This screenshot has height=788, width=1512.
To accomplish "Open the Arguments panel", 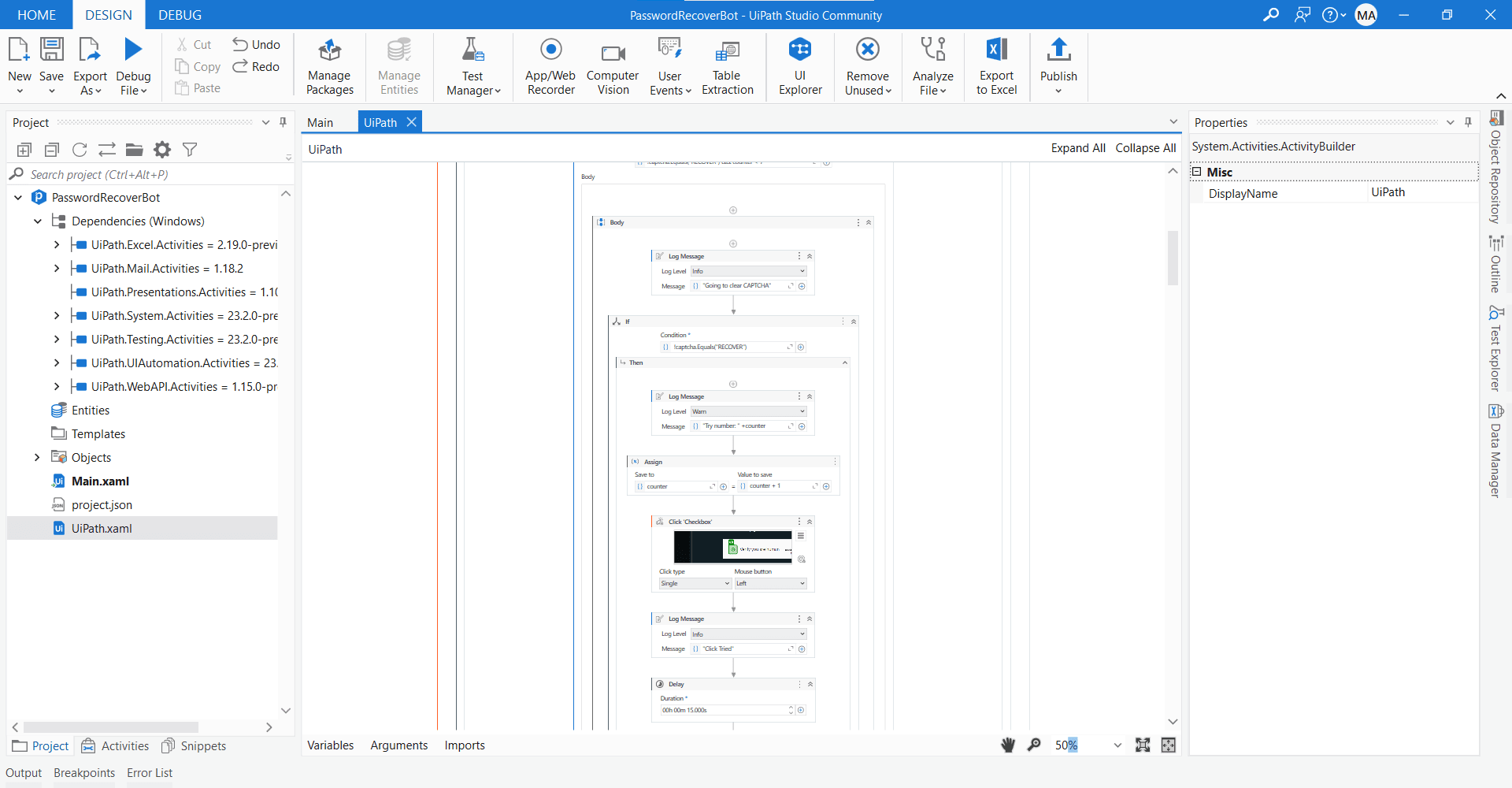I will pos(399,745).
